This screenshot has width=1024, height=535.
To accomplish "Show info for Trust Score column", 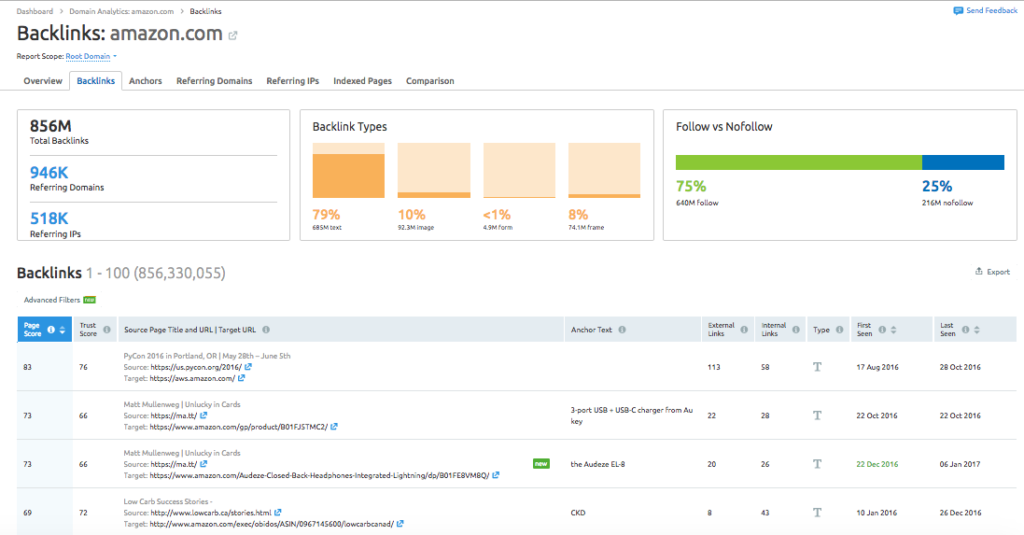I will (106, 330).
